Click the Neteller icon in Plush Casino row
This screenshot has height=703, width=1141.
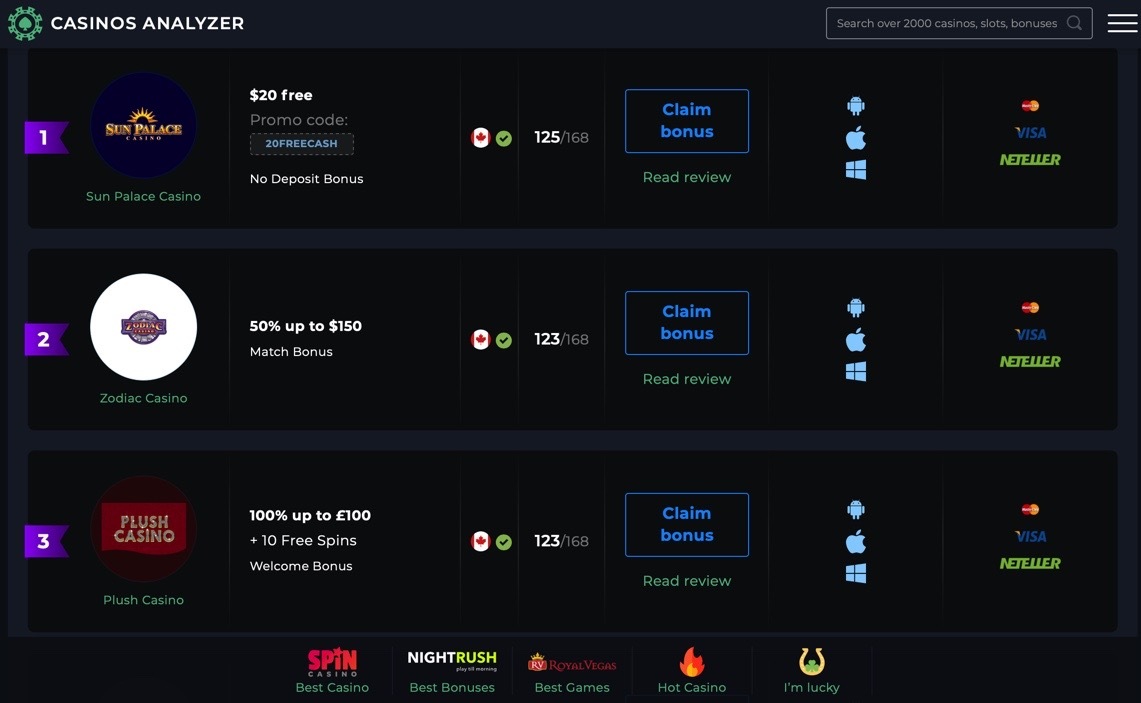click(x=1030, y=563)
